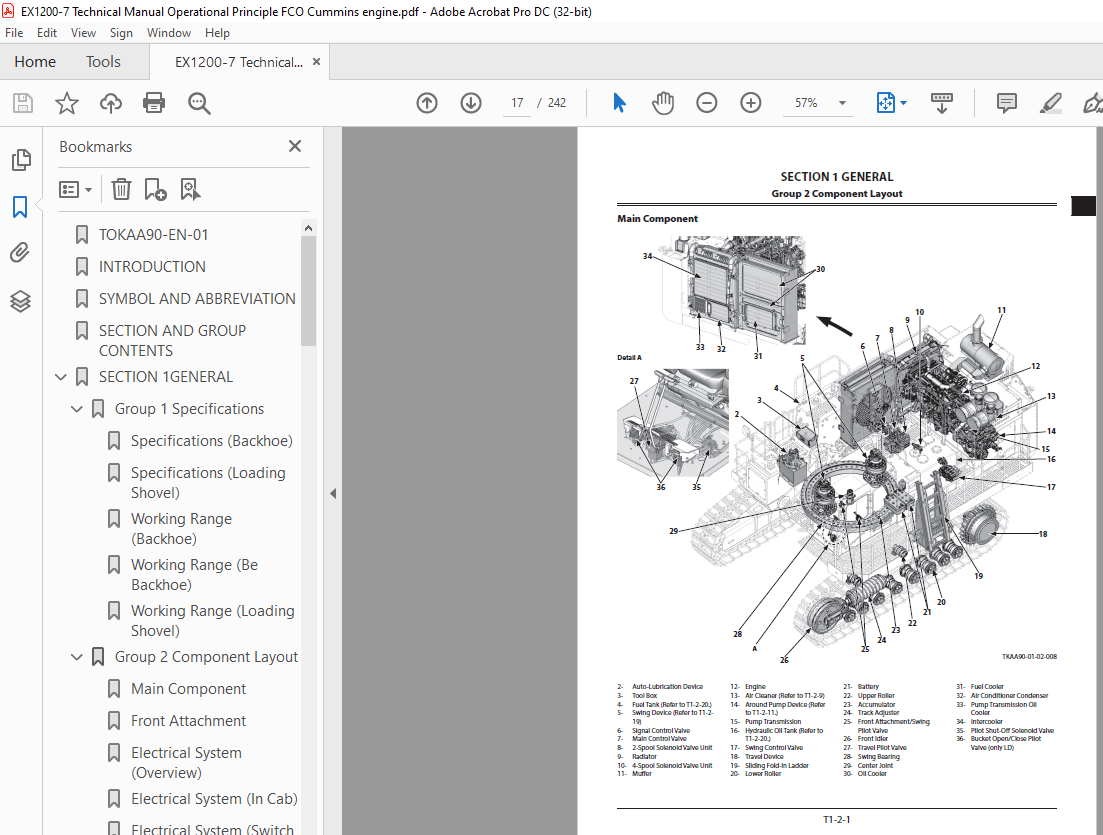Go to previous page arrow
This screenshot has height=835, width=1103.
point(427,103)
